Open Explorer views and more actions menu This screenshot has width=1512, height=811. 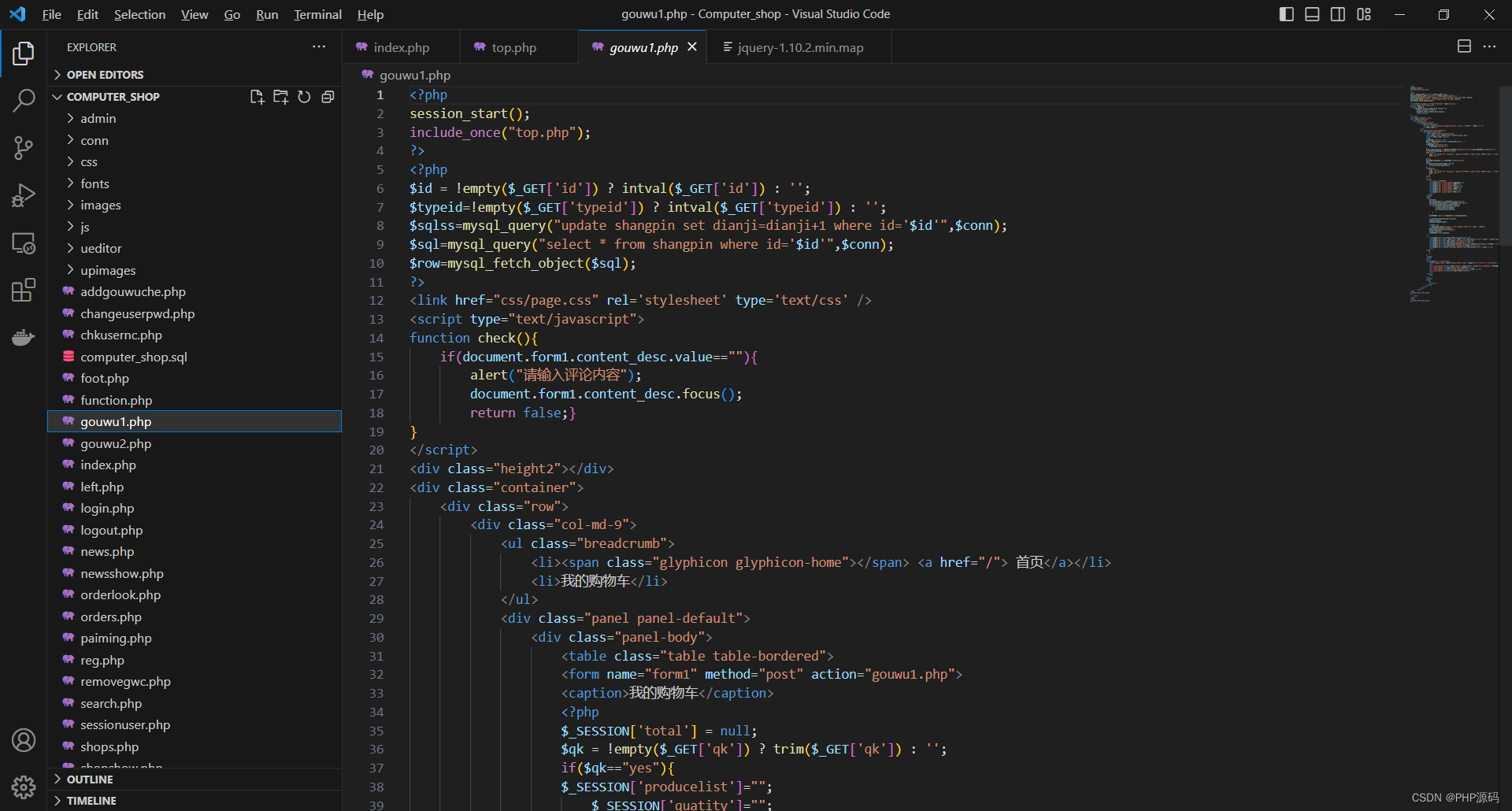pyautogui.click(x=319, y=47)
